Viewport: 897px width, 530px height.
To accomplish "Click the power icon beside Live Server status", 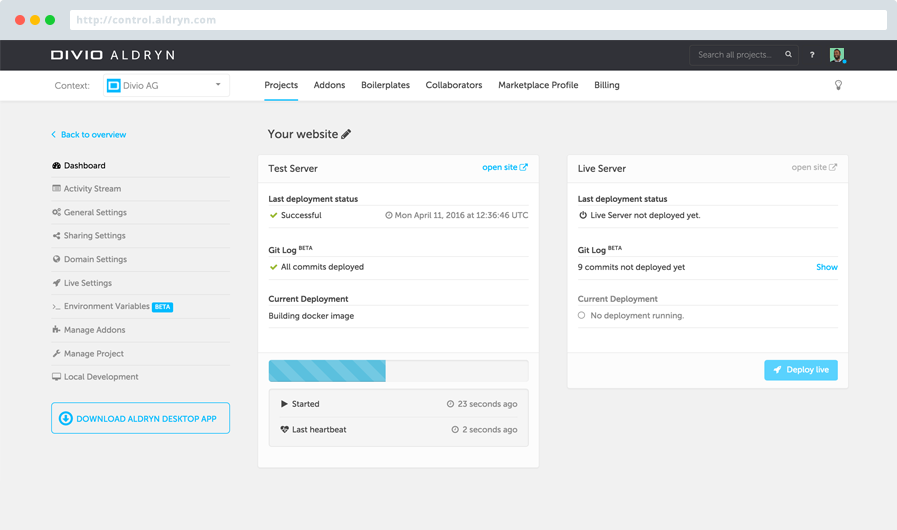I will (582, 215).
